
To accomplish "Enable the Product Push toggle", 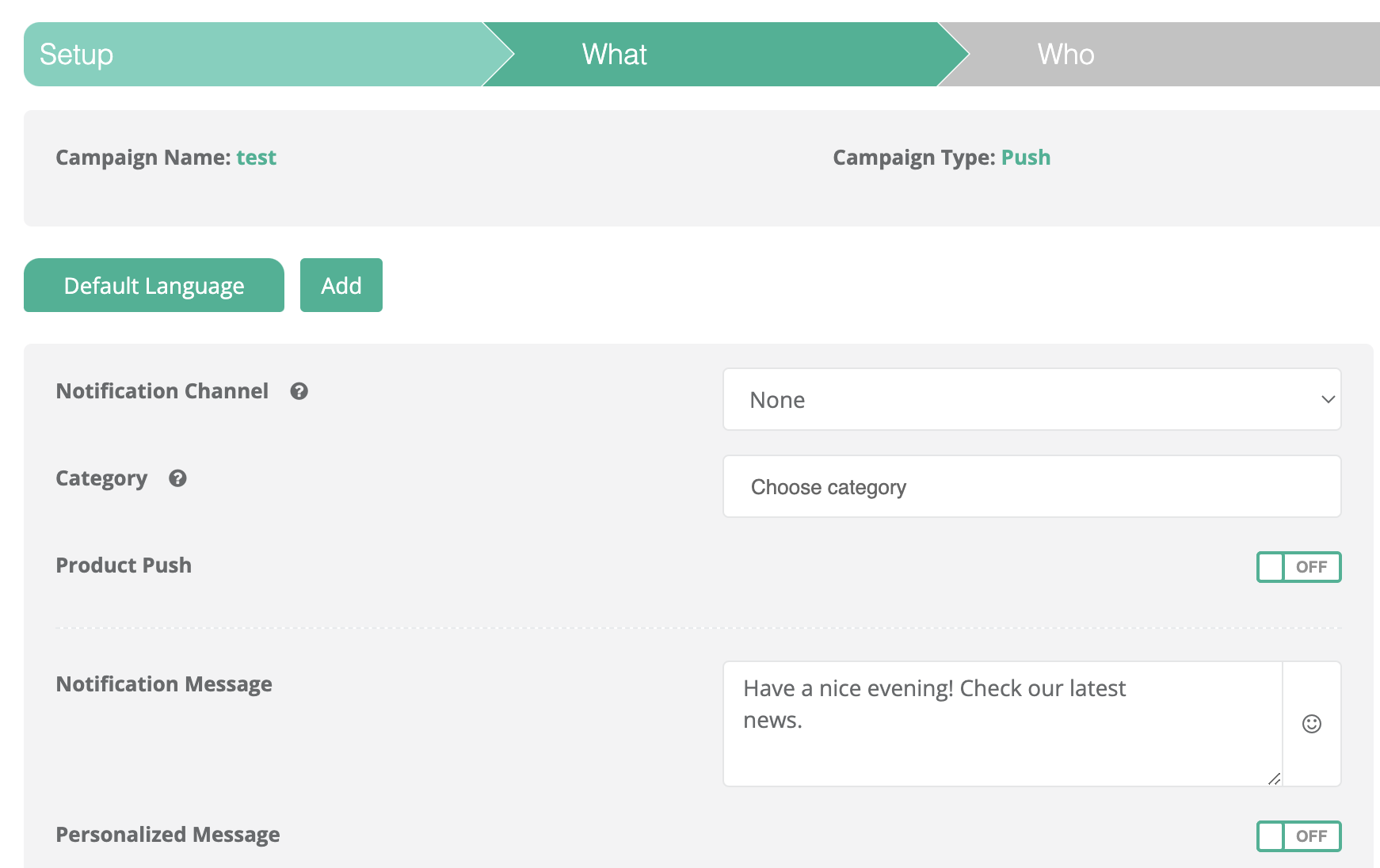I will click(x=1298, y=567).
